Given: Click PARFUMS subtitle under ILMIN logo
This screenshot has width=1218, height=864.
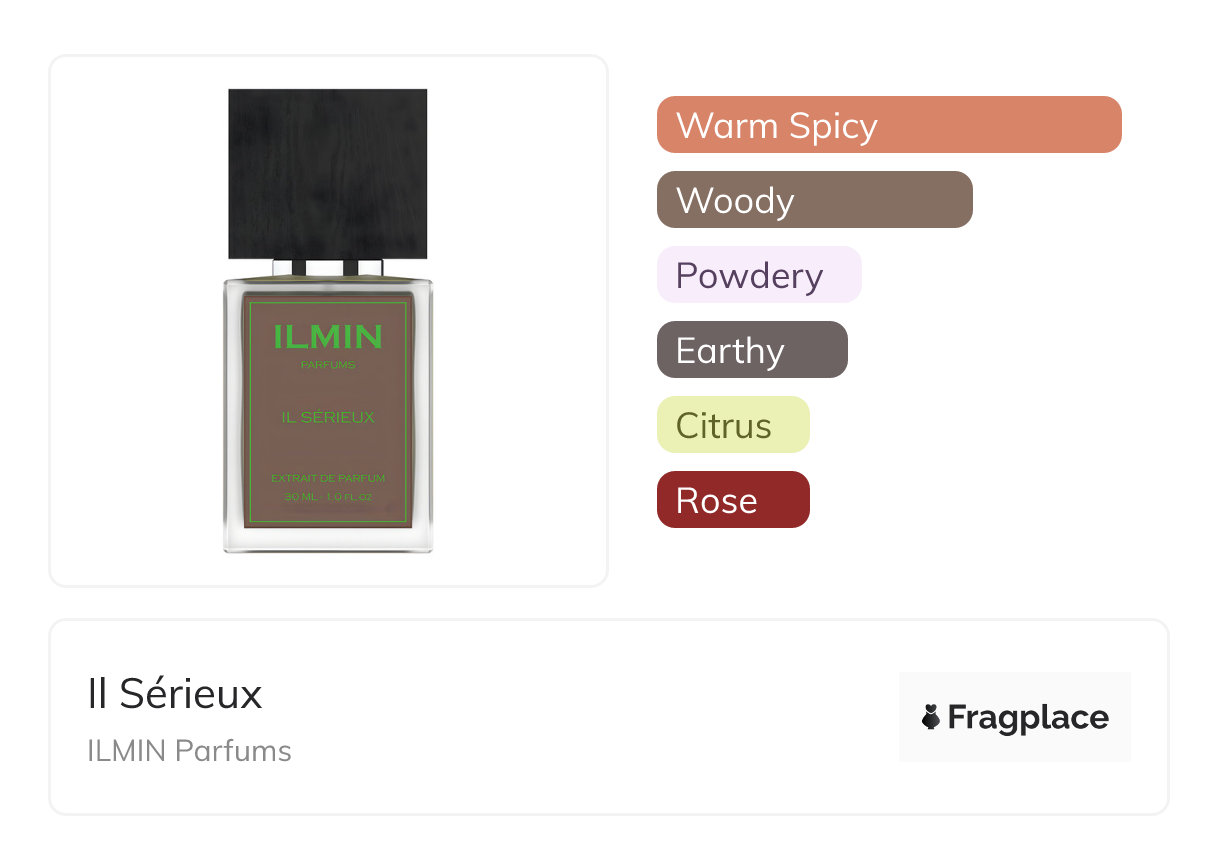Looking at the screenshot, I should point(327,365).
